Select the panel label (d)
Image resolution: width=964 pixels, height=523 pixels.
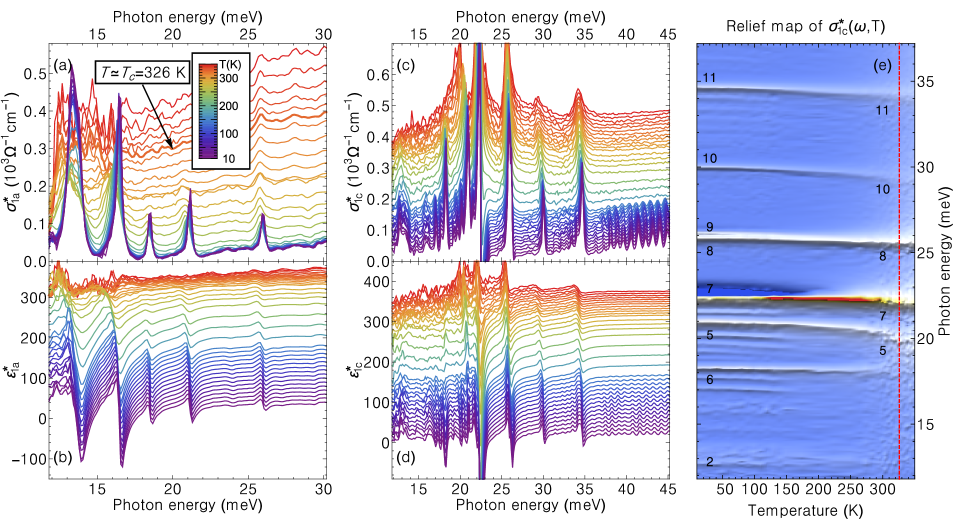coord(407,457)
